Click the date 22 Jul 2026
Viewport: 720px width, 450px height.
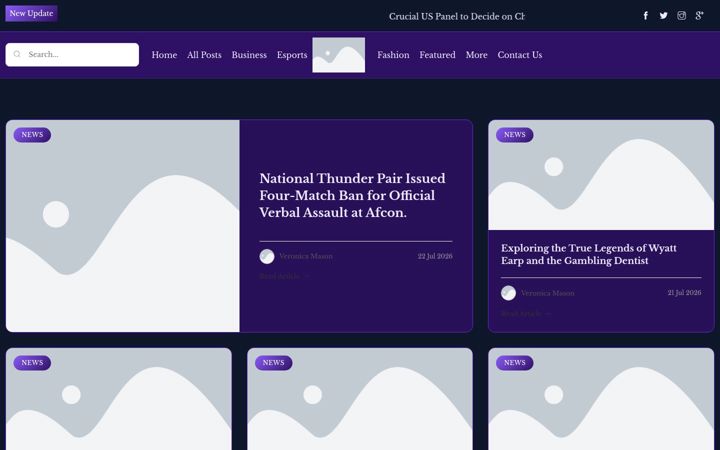pos(435,256)
